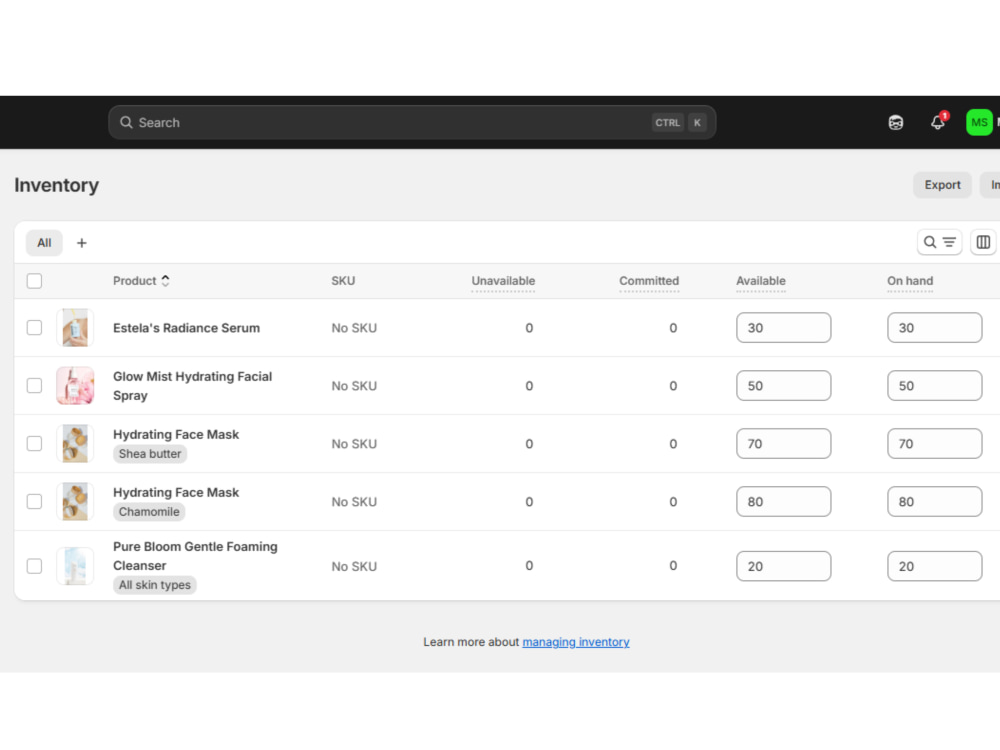The image size is (1000, 750).
Task: Click Committed 0 for Pure Bloom Cleanser
Action: pyautogui.click(x=673, y=566)
